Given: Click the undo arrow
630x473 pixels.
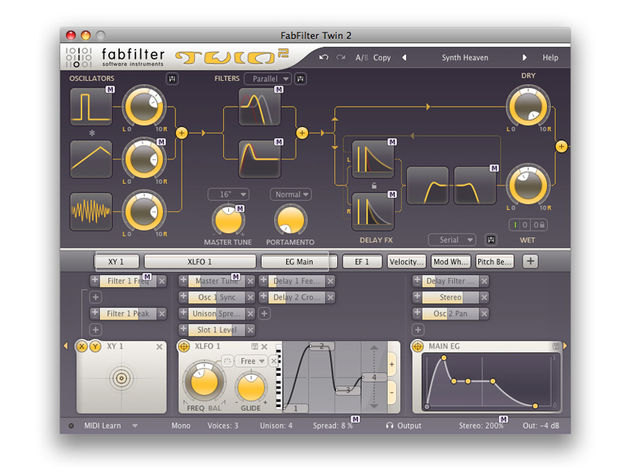Looking at the screenshot, I should point(323,57).
